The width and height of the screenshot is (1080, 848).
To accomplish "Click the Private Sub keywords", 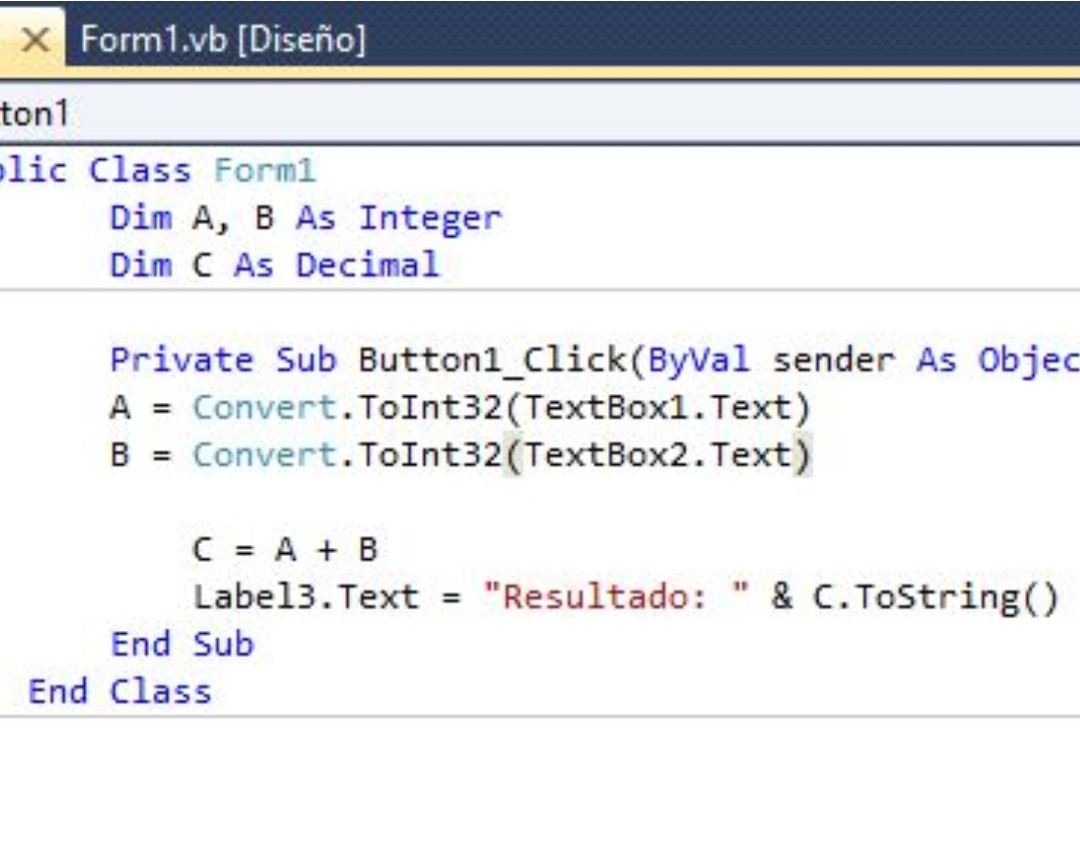I will tap(222, 360).
